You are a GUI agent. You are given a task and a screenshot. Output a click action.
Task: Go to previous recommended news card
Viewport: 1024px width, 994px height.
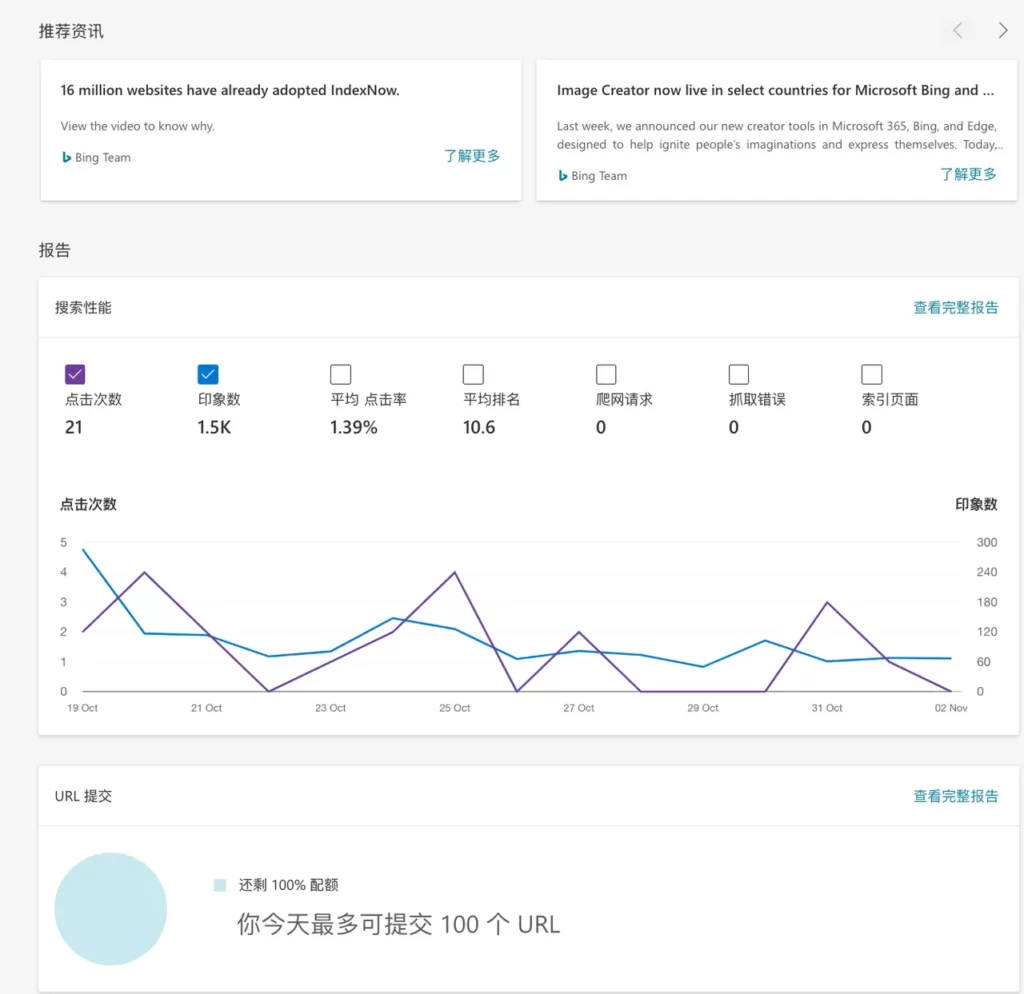click(x=958, y=30)
